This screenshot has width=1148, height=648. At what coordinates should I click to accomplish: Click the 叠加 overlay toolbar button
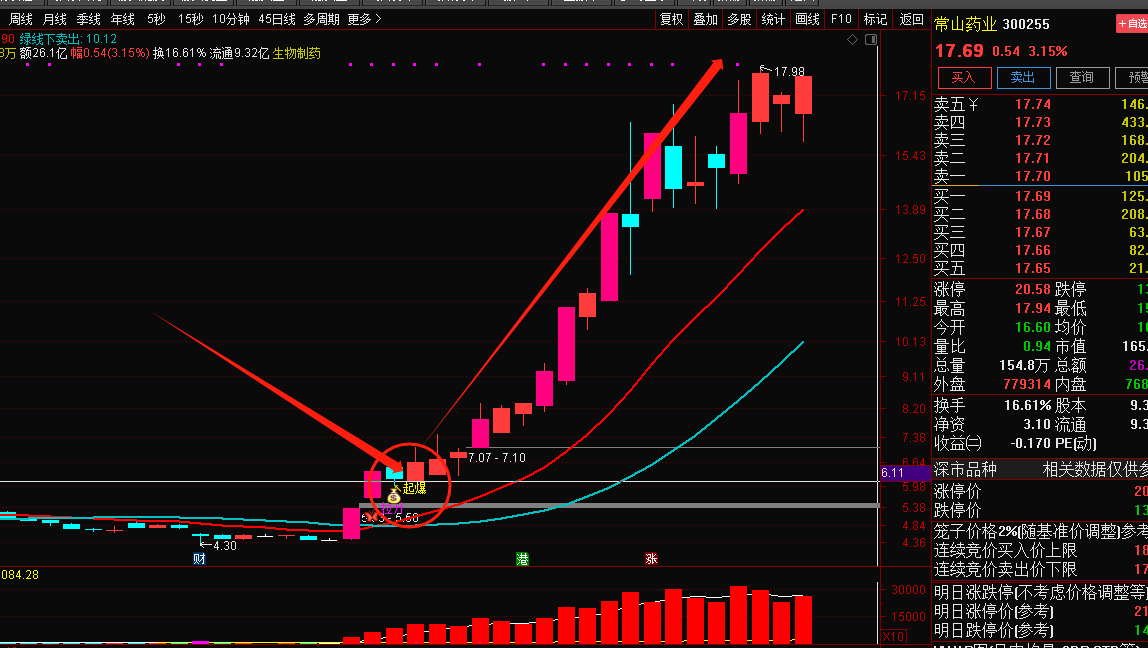click(706, 19)
